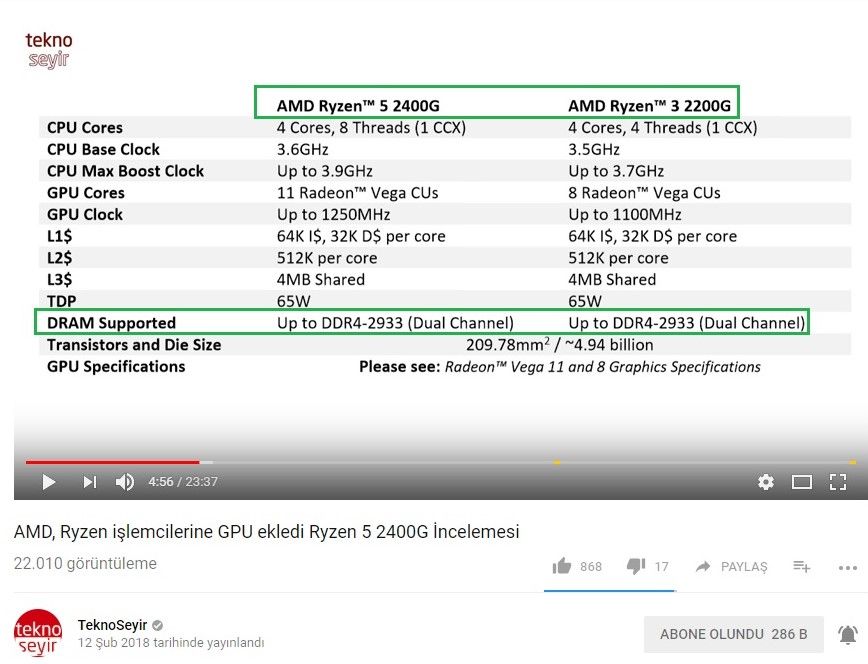This screenshot has width=868, height=664.
Task: Click the ABONE OLUNDU subscribed button
Action: (x=733, y=634)
